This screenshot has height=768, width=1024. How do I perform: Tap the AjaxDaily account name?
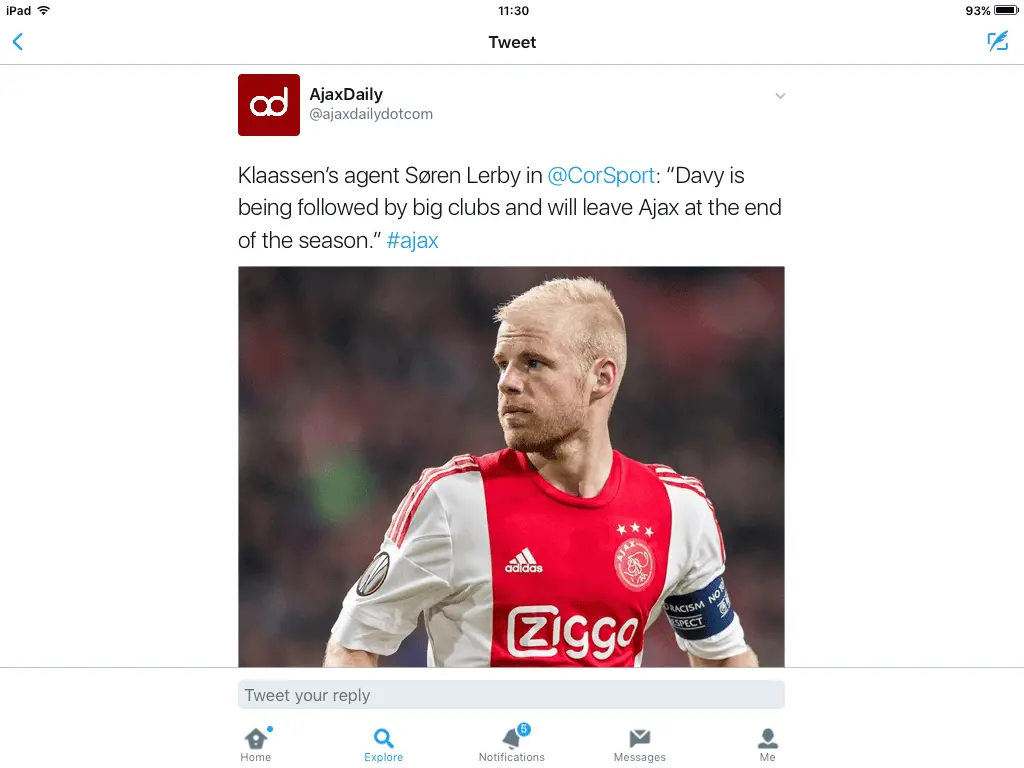coord(346,94)
